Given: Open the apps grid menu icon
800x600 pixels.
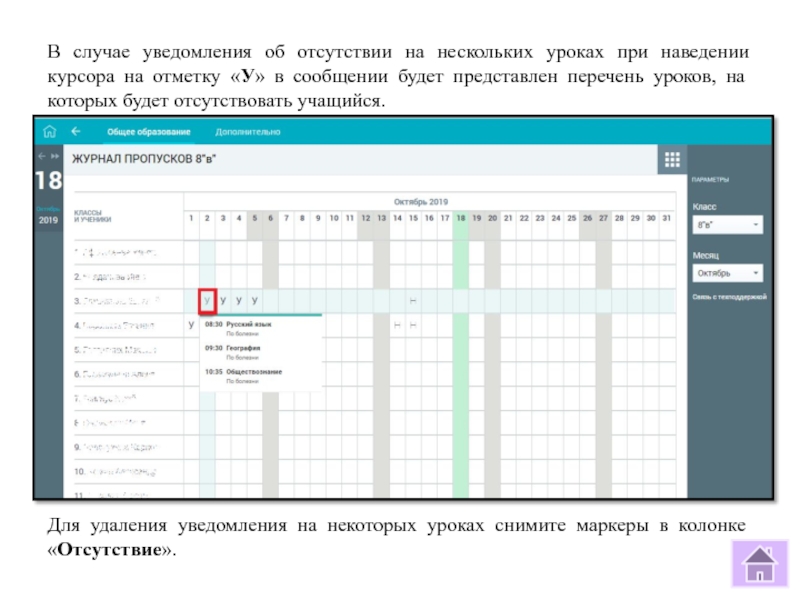Looking at the screenshot, I should [x=672, y=159].
